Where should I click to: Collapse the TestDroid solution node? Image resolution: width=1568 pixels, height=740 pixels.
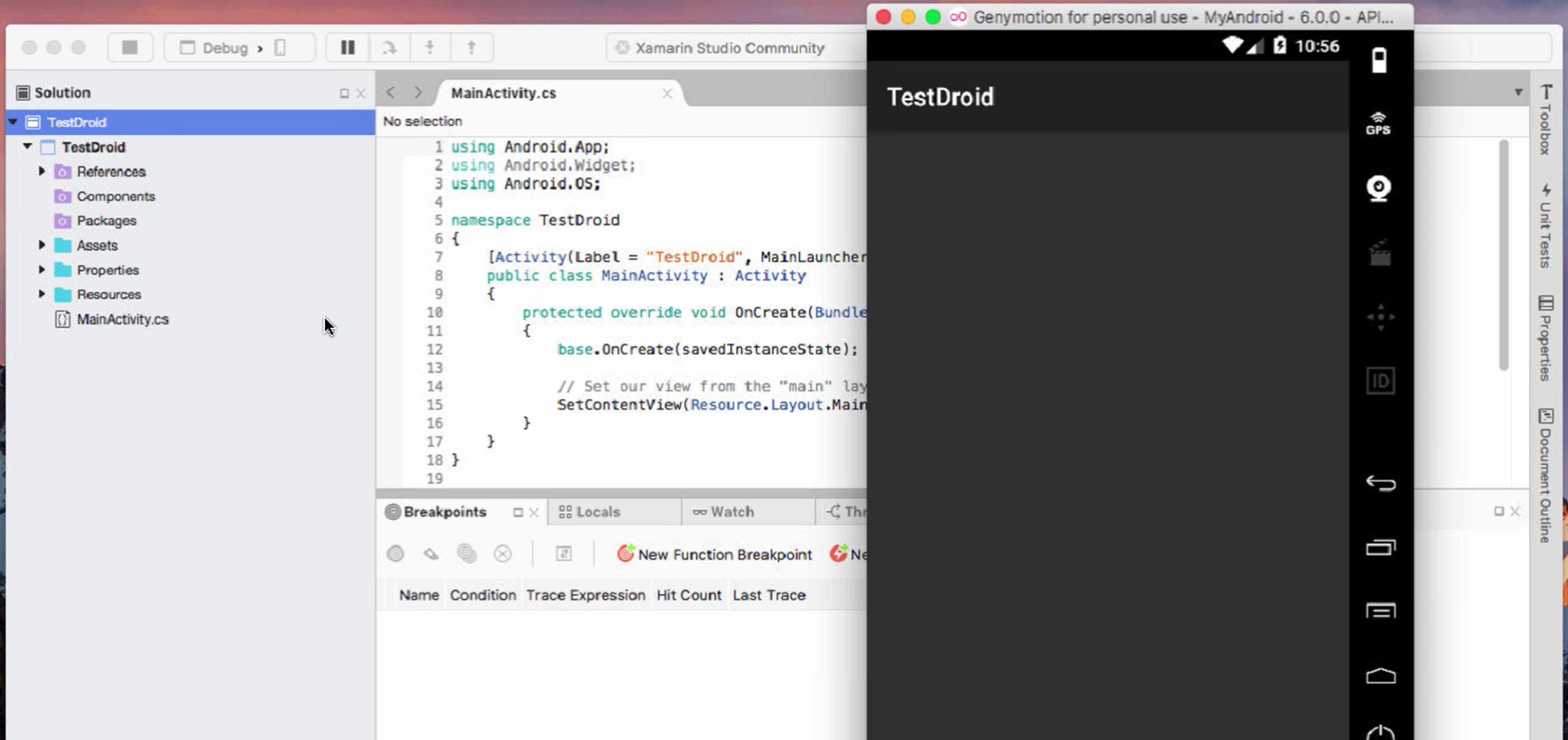(13, 122)
